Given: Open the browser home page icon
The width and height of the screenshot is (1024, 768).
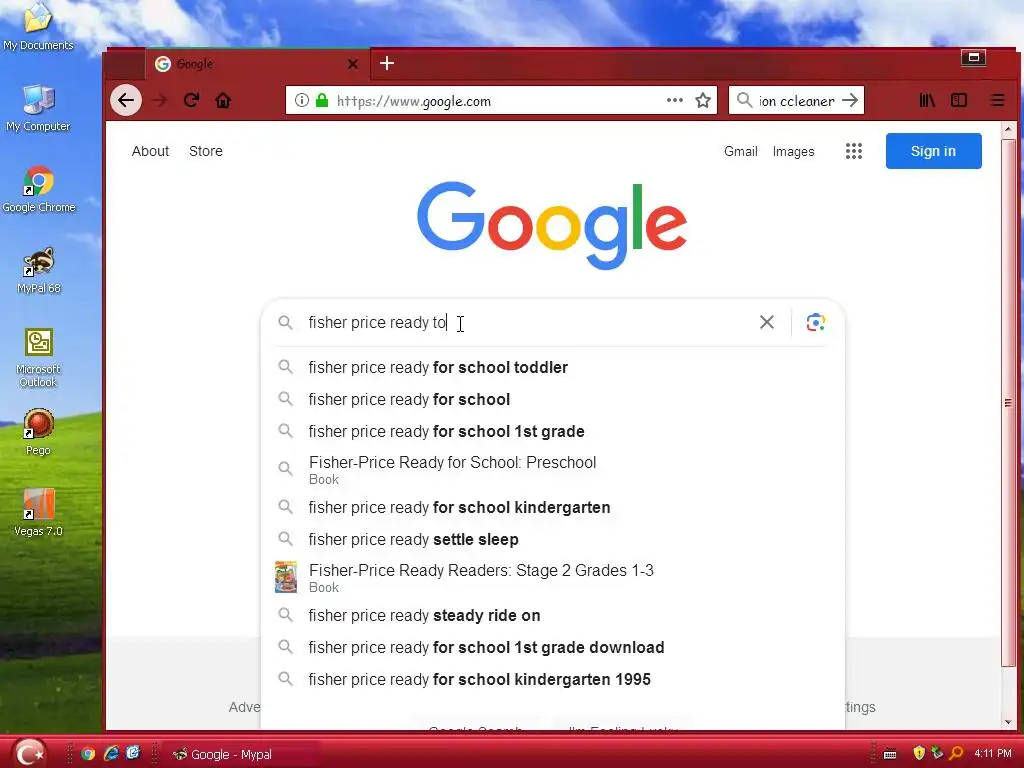Looking at the screenshot, I should (x=223, y=101).
